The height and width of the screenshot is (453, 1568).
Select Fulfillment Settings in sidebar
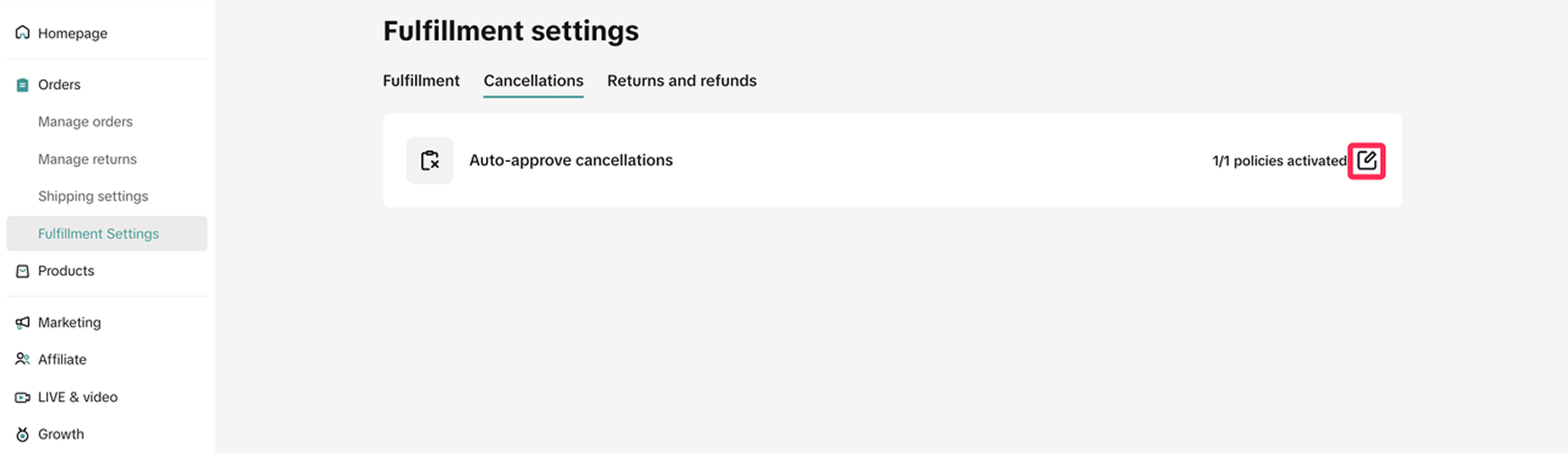98,234
